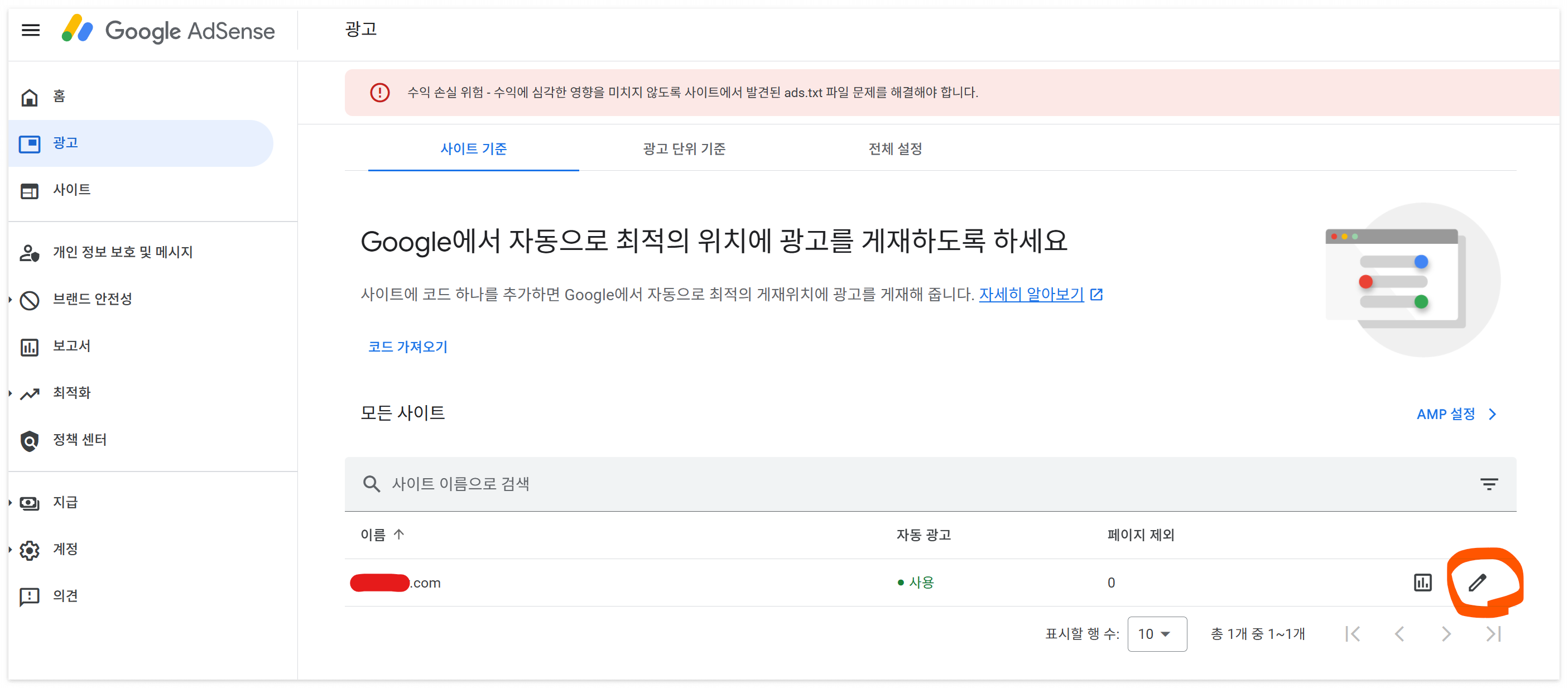1568x688 pixels.
Task: Expand the 지급 (Payments) sidebar section
Action: pos(65,502)
